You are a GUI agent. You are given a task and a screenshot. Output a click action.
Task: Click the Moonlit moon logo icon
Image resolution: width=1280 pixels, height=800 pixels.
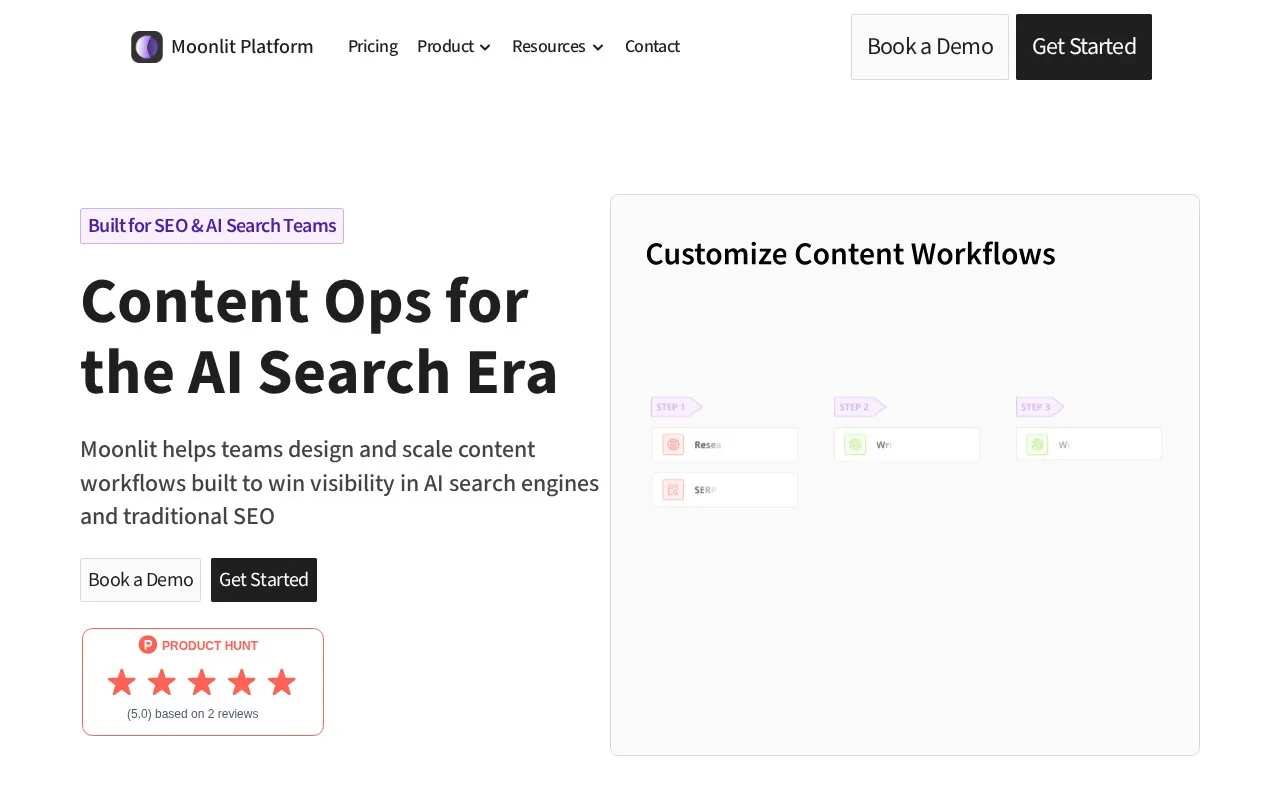tap(147, 47)
